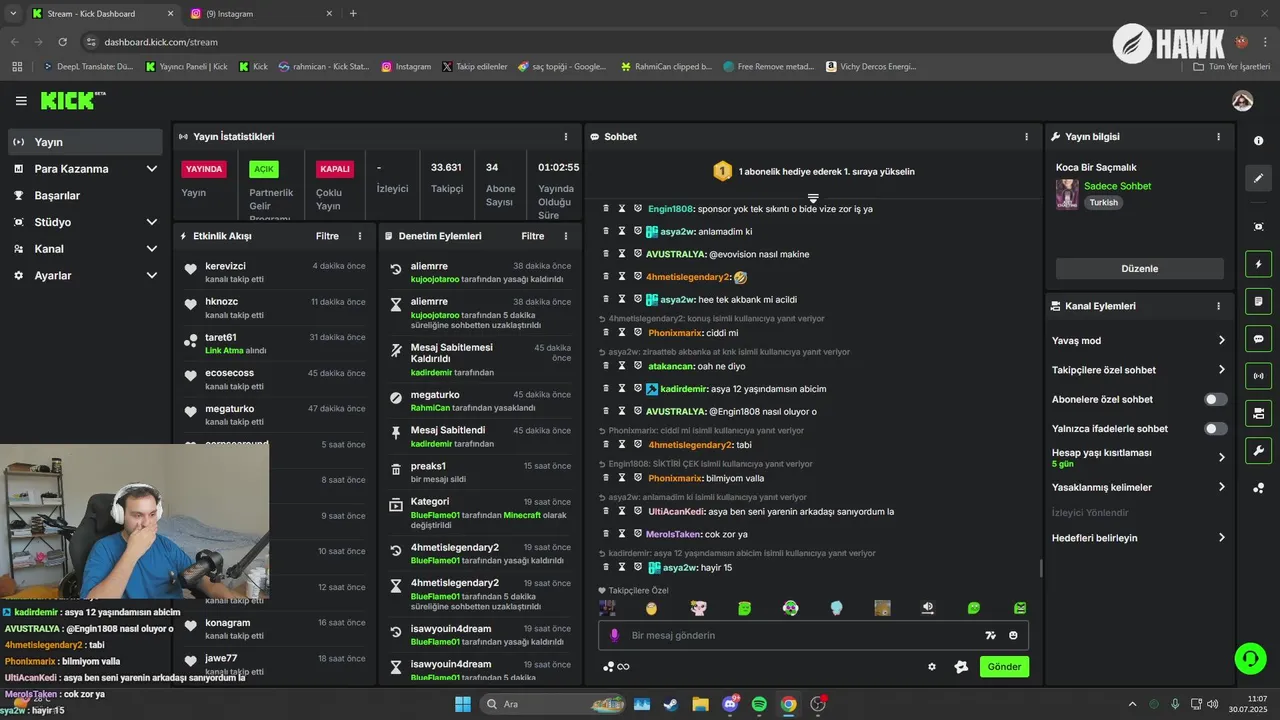Open Takipçilere özel sohbet options
This screenshot has width=1280, height=720.
pyautogui.click(x=1139, y=370)
